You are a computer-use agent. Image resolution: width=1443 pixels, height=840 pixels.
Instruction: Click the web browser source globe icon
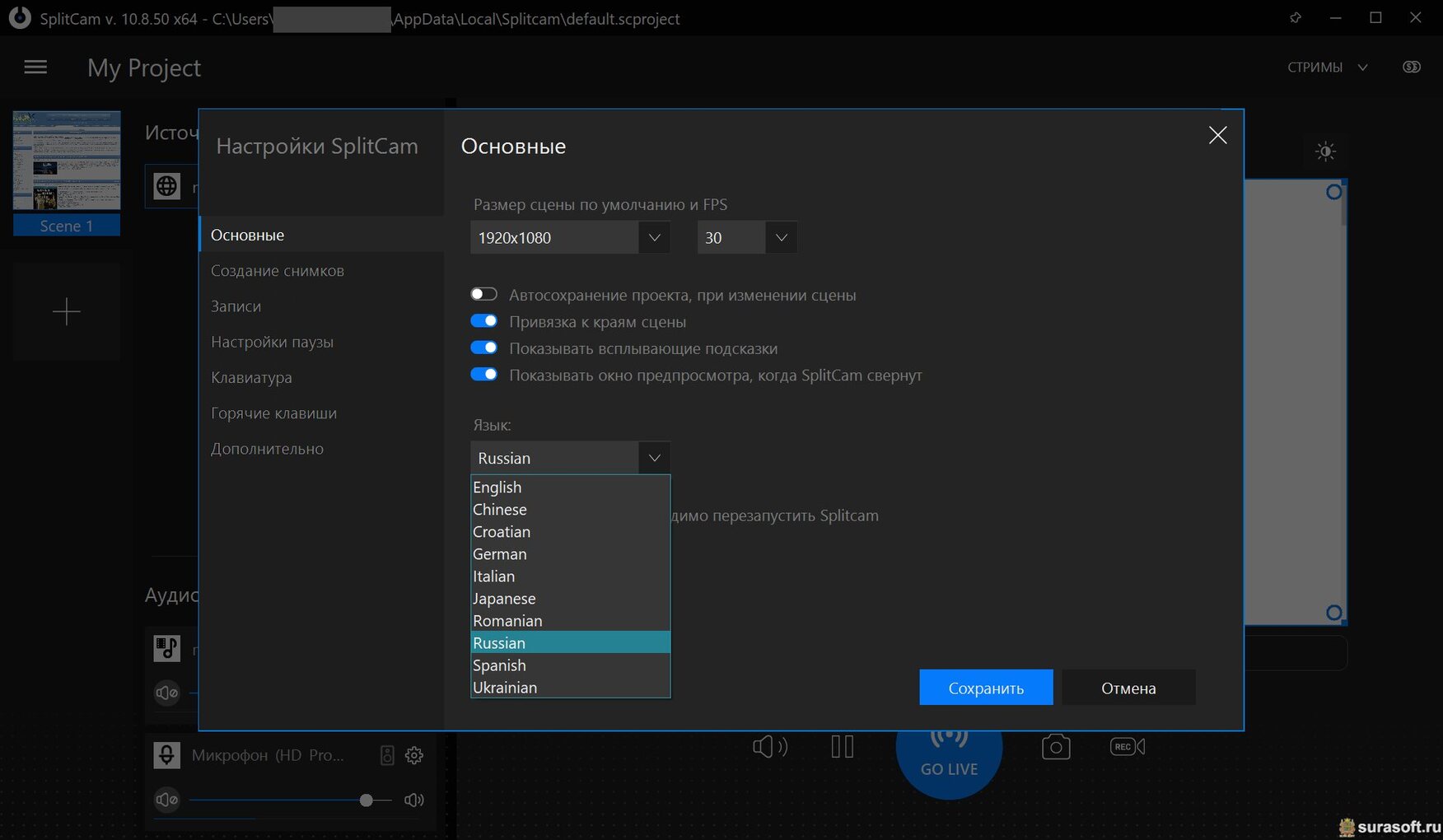click(167, 186)
